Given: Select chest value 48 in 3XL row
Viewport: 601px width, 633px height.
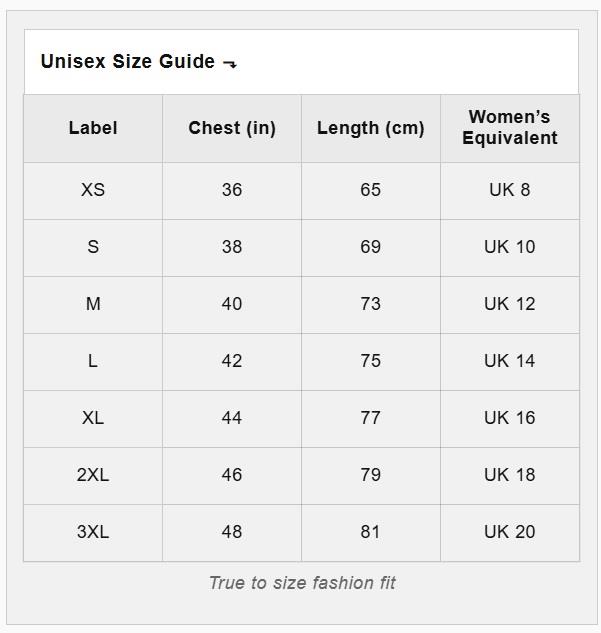Looking at the screenshot, I should pyautogui.click(x=232, y=532).
